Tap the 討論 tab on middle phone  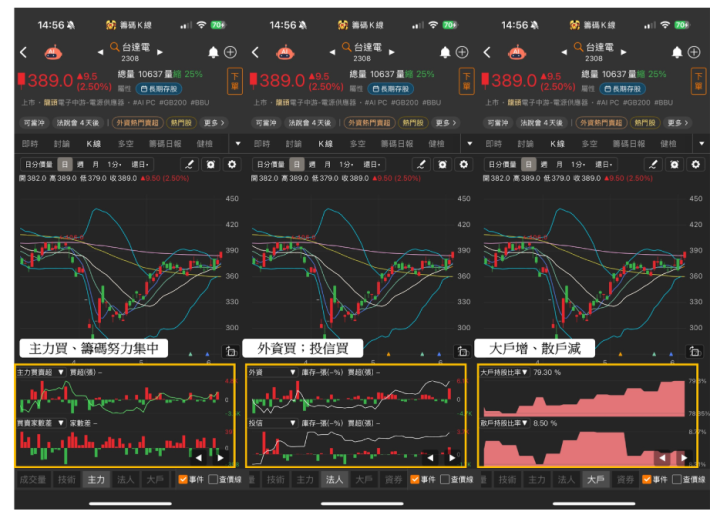pyautogui.click(x=293, y=144)
